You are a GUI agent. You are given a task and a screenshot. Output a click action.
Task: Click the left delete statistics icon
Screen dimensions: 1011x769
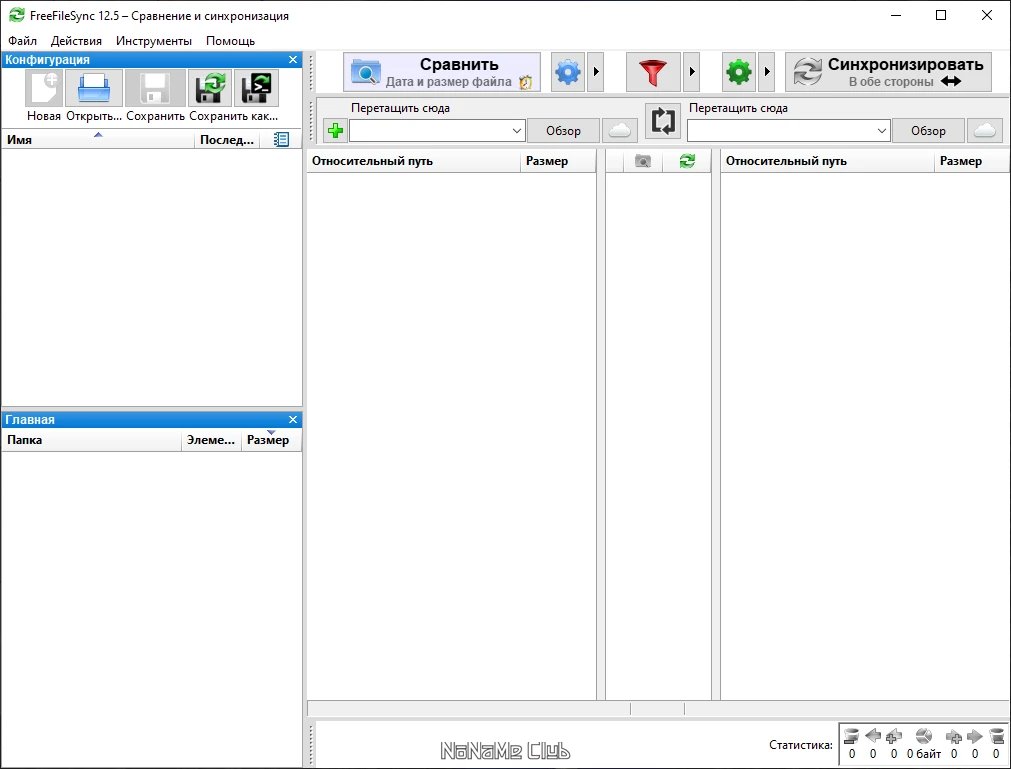click(851, 735)
